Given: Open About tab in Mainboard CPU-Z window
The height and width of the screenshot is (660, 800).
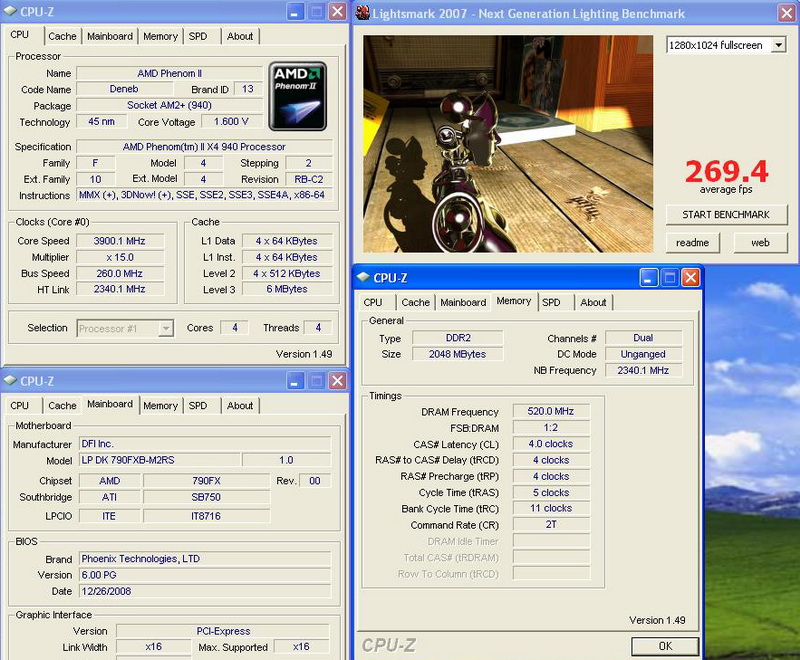Looking at the screenshot, I should point(240,405).
